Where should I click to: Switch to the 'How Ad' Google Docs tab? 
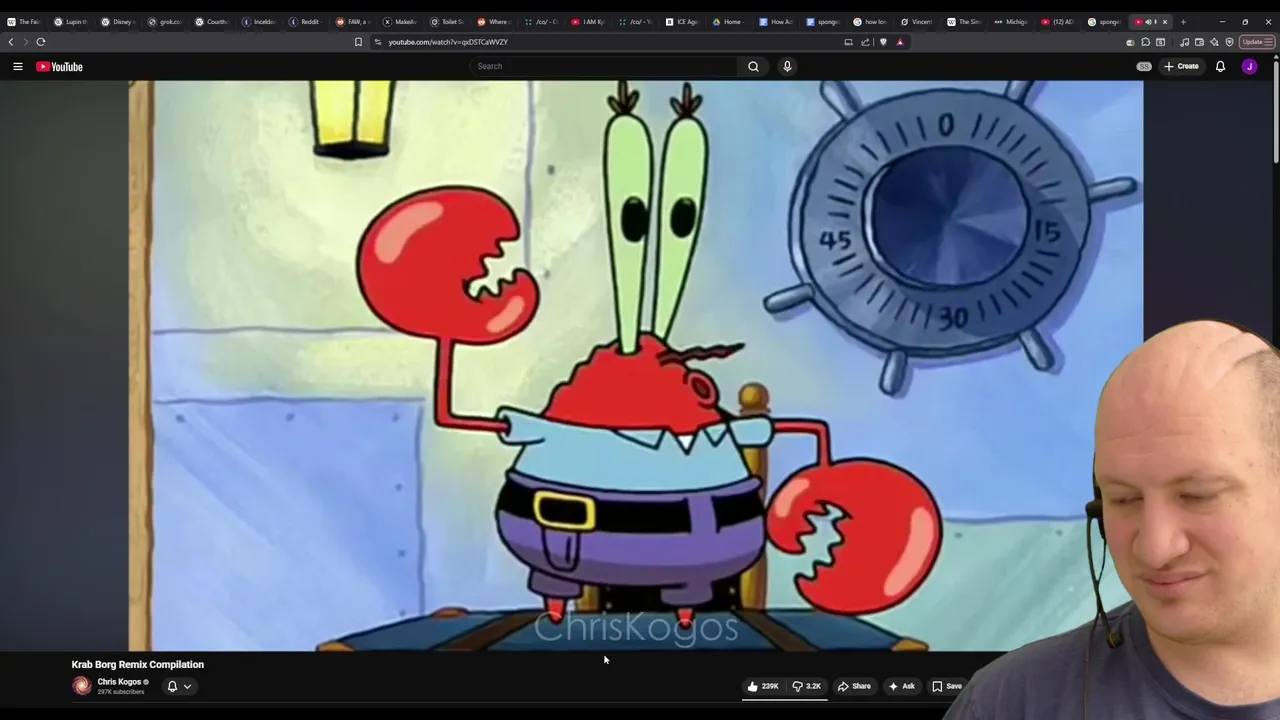pyautogui.click(x=776, y=22)
